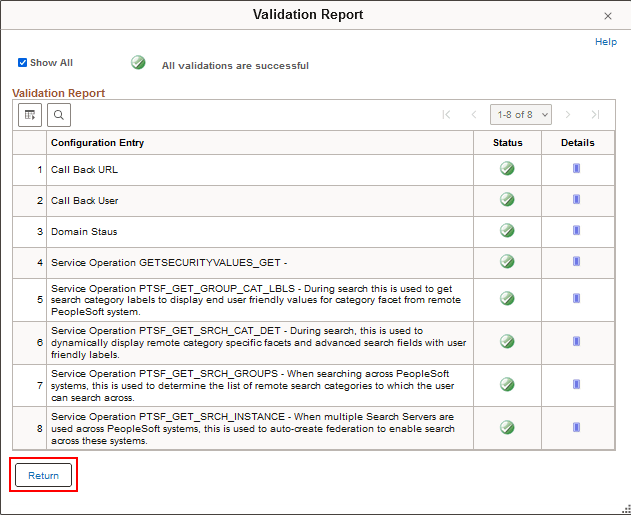Open grid personalize icon in Validation Report
This screenshot has height=515, width=631.
pyautogui.click(x=30, y=115)
